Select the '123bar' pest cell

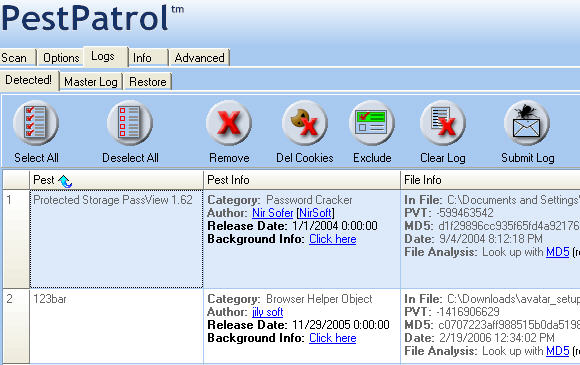[117, 327]
